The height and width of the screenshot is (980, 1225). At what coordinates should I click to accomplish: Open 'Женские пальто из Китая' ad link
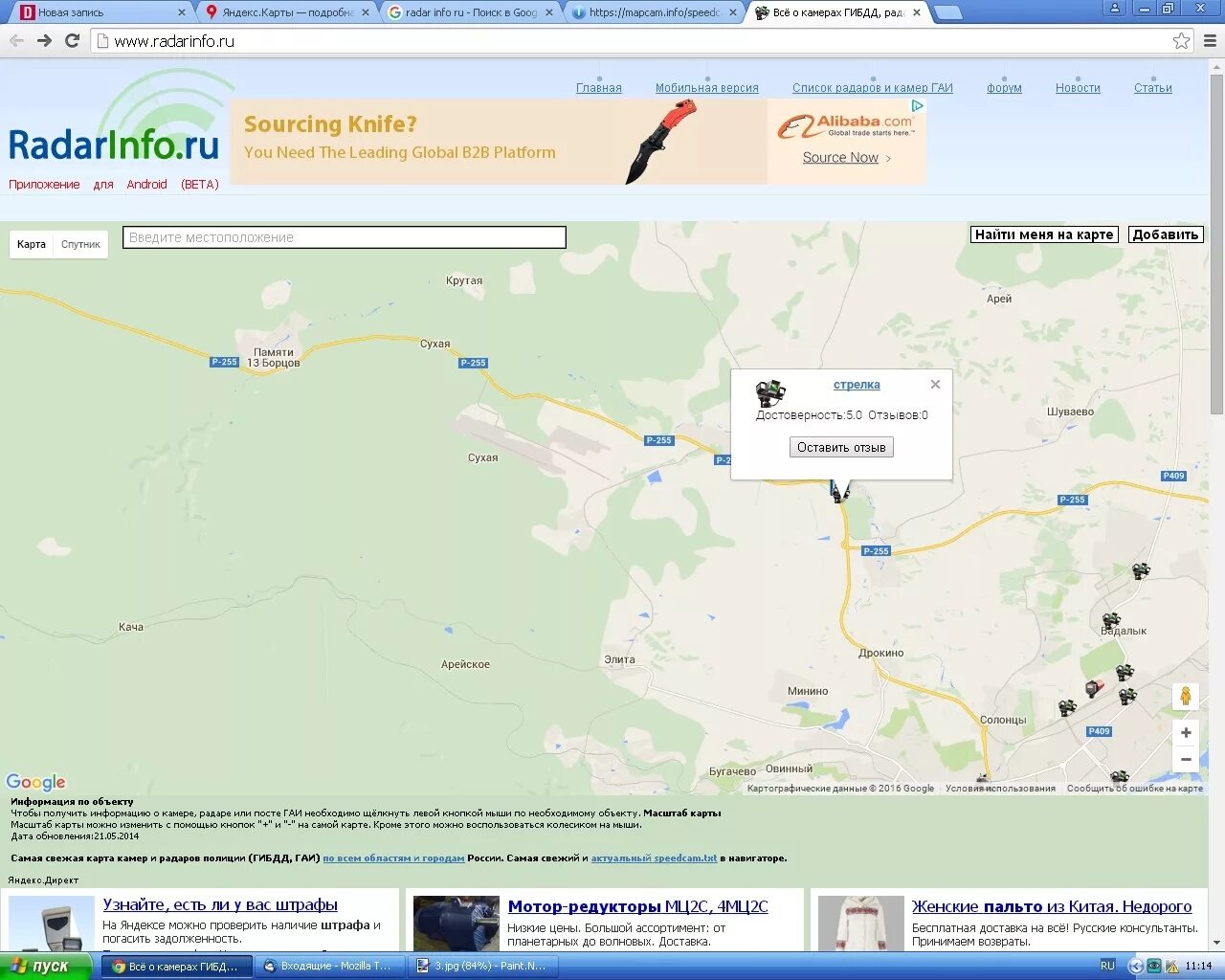(x=1052, y=906)
